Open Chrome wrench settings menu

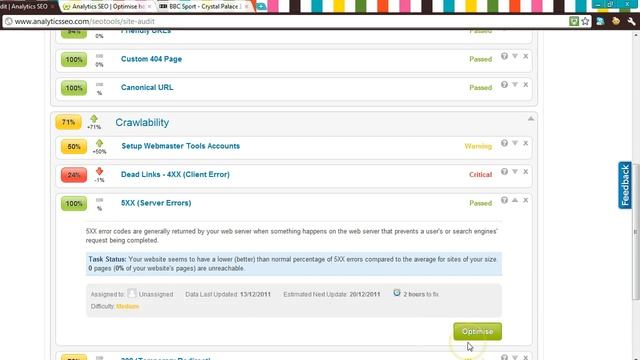coord(631,21)
